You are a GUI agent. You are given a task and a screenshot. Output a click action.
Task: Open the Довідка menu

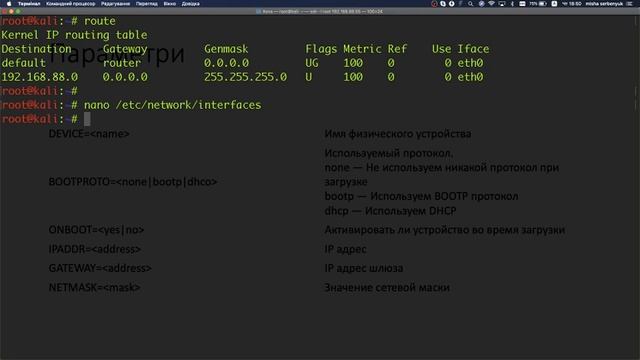coord(191,4)
